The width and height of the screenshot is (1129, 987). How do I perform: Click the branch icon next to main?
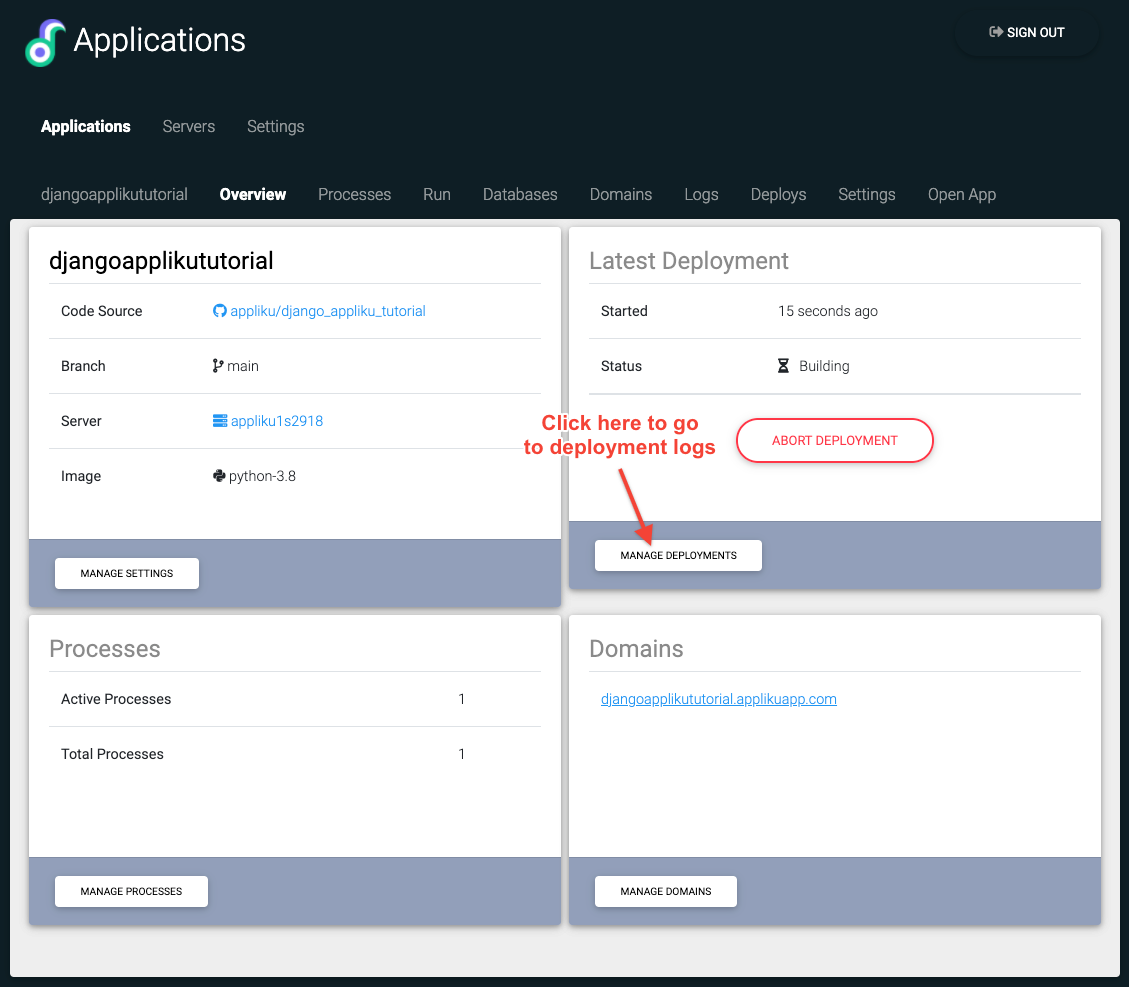click(217, 366)
